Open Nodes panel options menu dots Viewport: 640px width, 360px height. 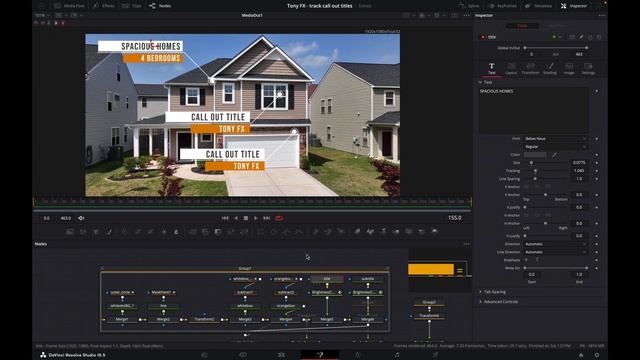point(467,244)
